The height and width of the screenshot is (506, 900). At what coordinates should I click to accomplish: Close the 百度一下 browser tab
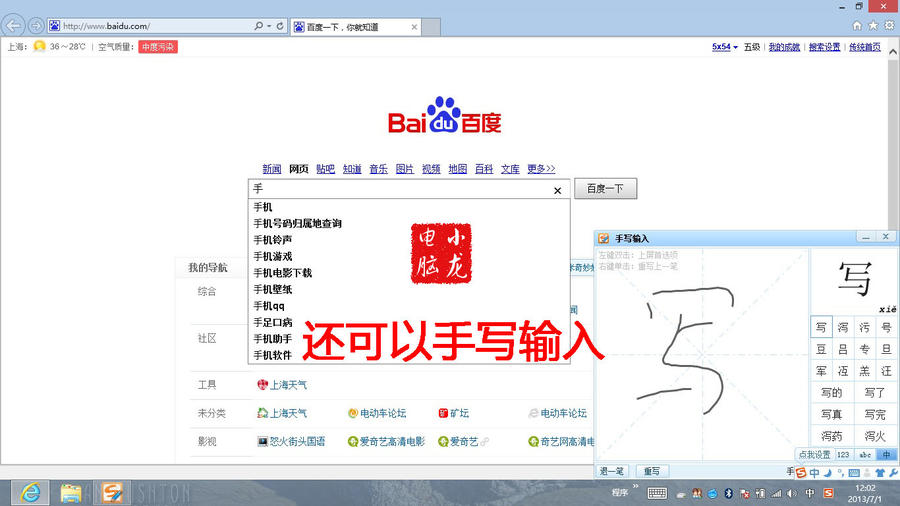[x=414, y=27]
